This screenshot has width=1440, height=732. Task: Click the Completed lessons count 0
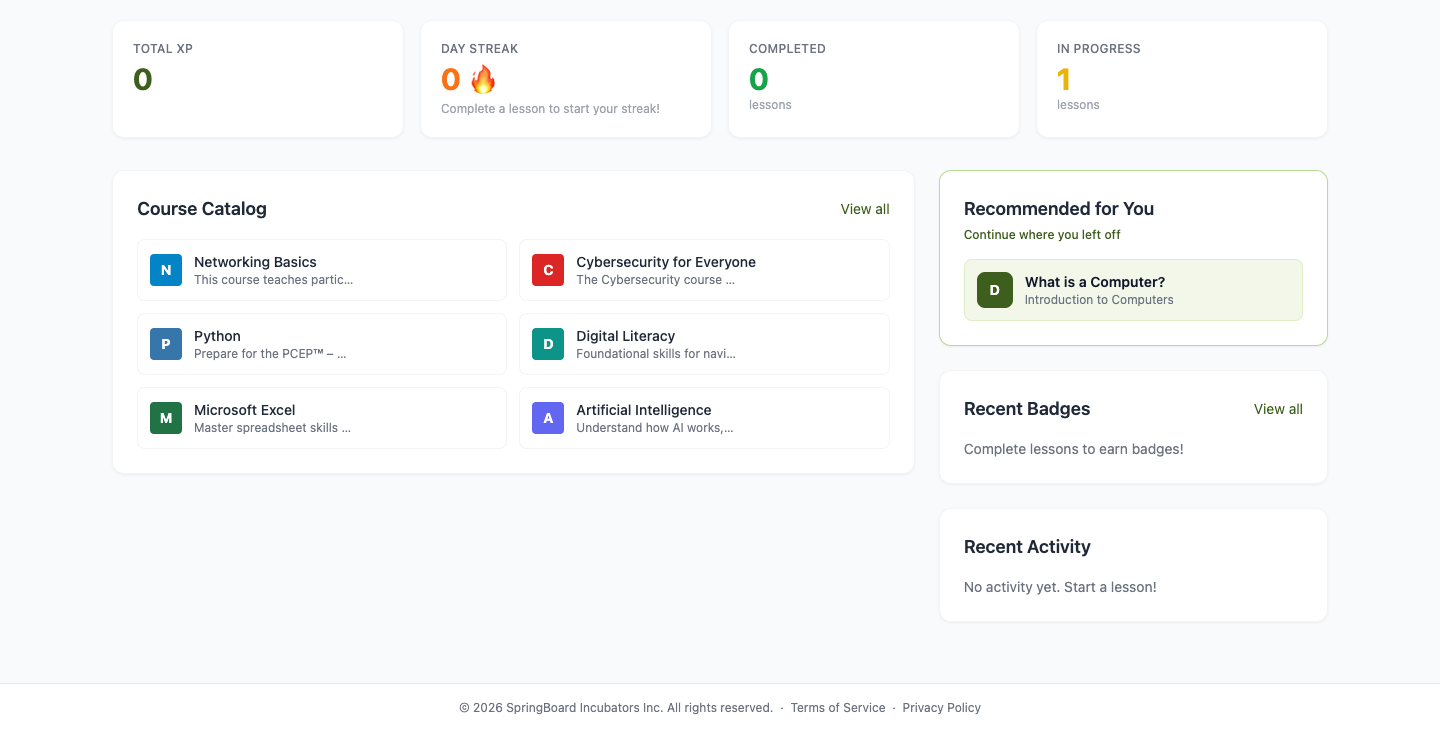point(759,80)
